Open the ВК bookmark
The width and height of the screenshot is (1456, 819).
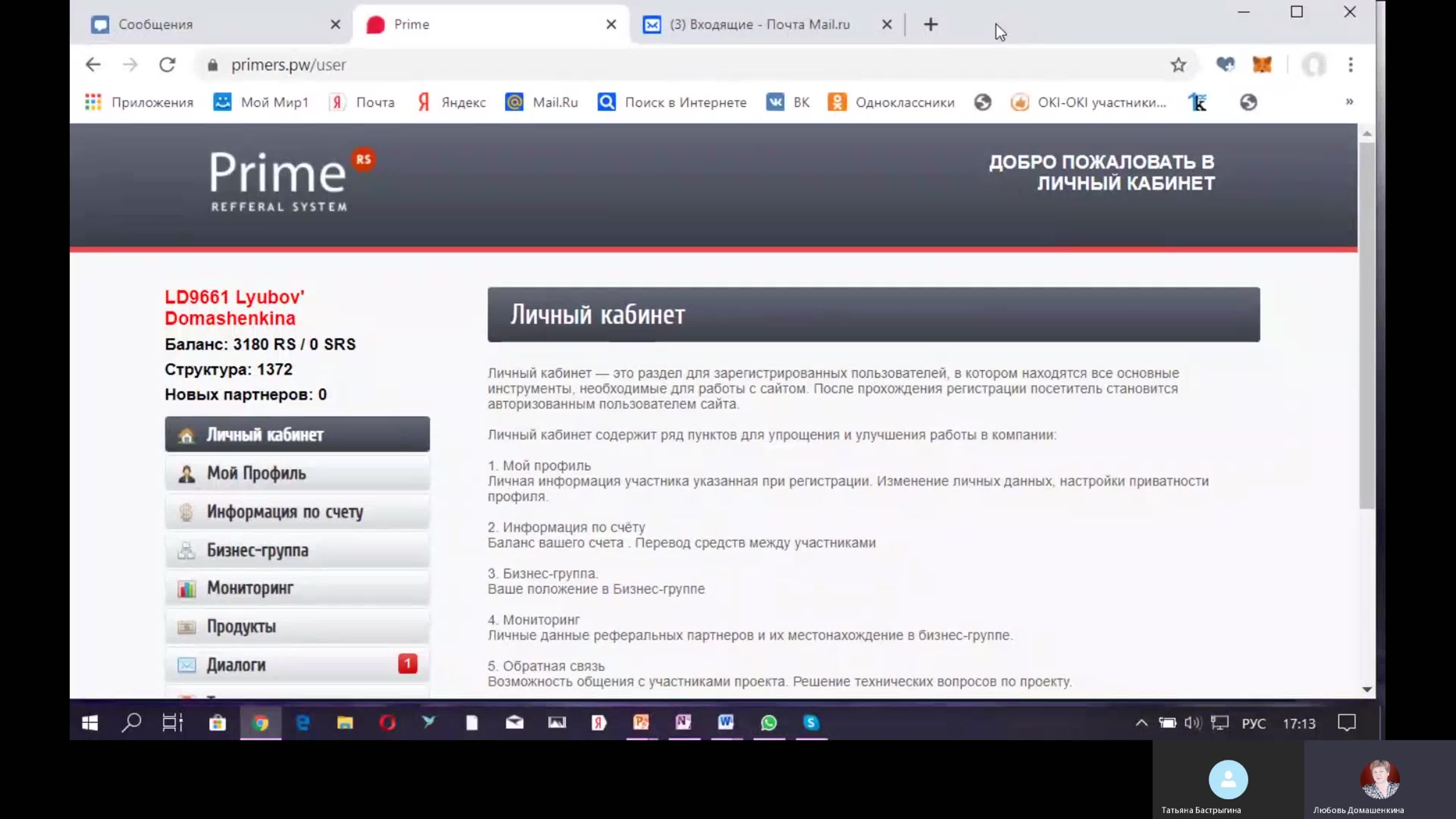click(x=788, y=102)
